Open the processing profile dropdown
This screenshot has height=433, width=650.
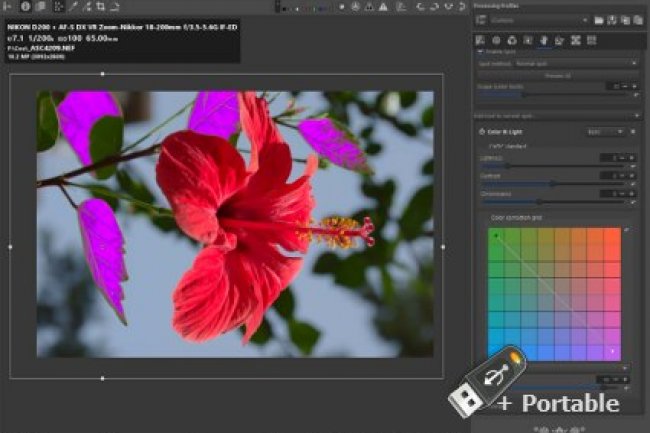(x=538, y=19)
